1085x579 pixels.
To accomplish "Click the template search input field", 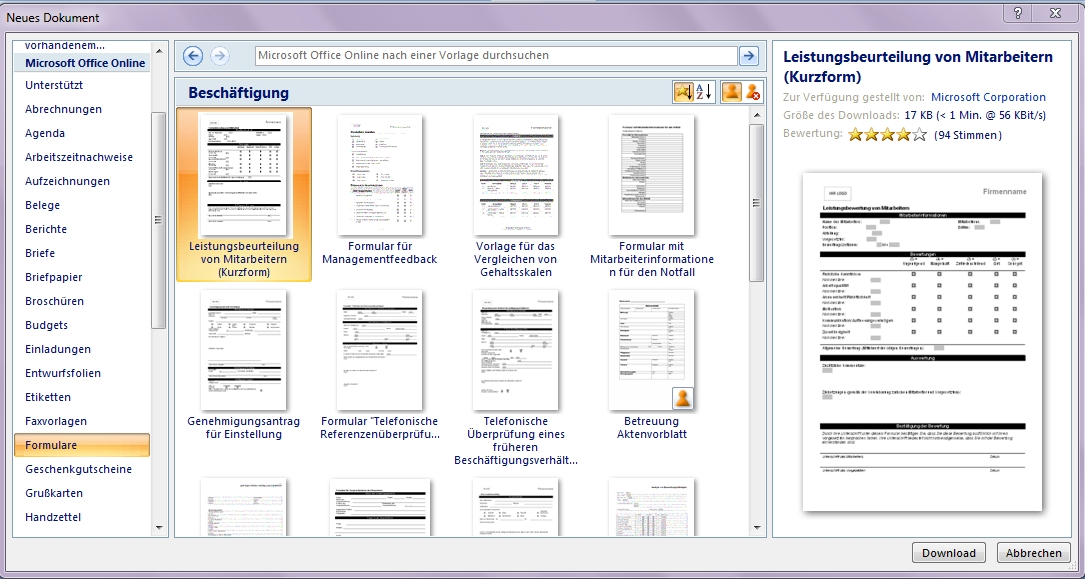I will coord(495,56).
